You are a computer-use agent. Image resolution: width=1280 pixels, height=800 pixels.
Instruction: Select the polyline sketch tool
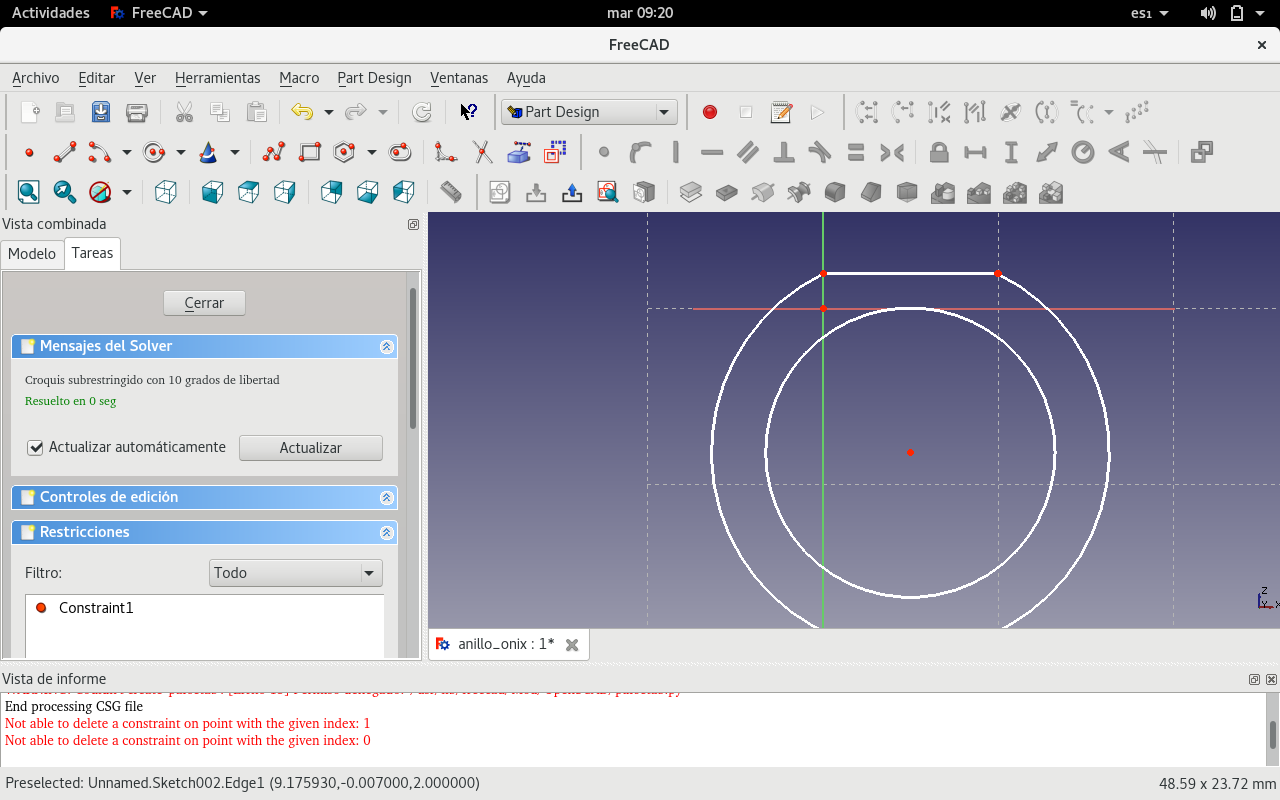[x=273, y=153]
